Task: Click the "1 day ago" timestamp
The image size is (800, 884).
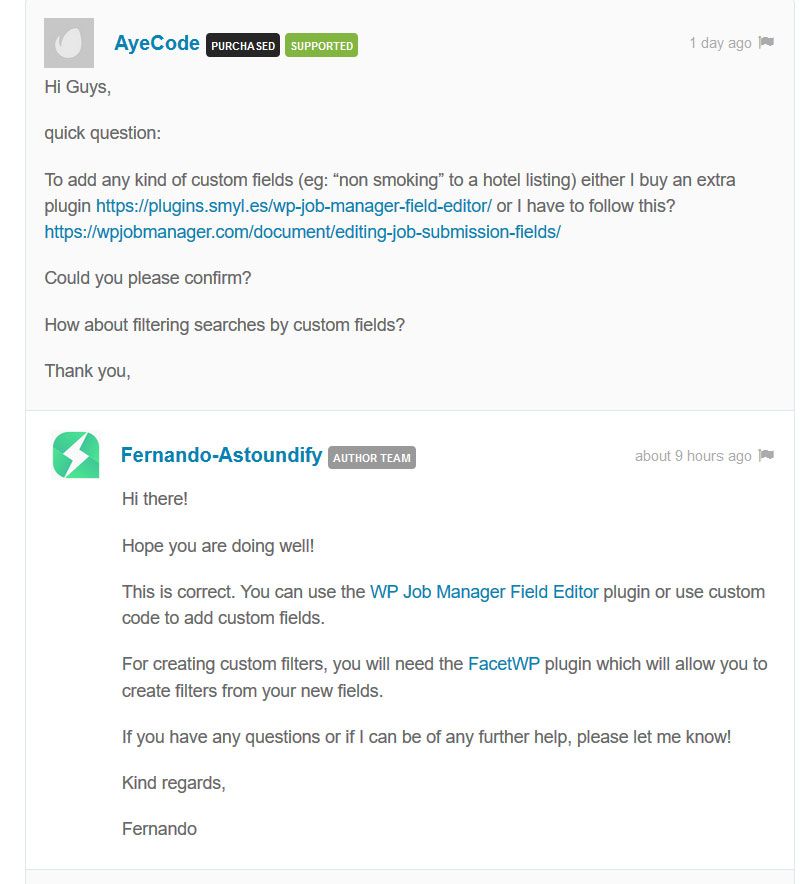Action: [720, 43]
